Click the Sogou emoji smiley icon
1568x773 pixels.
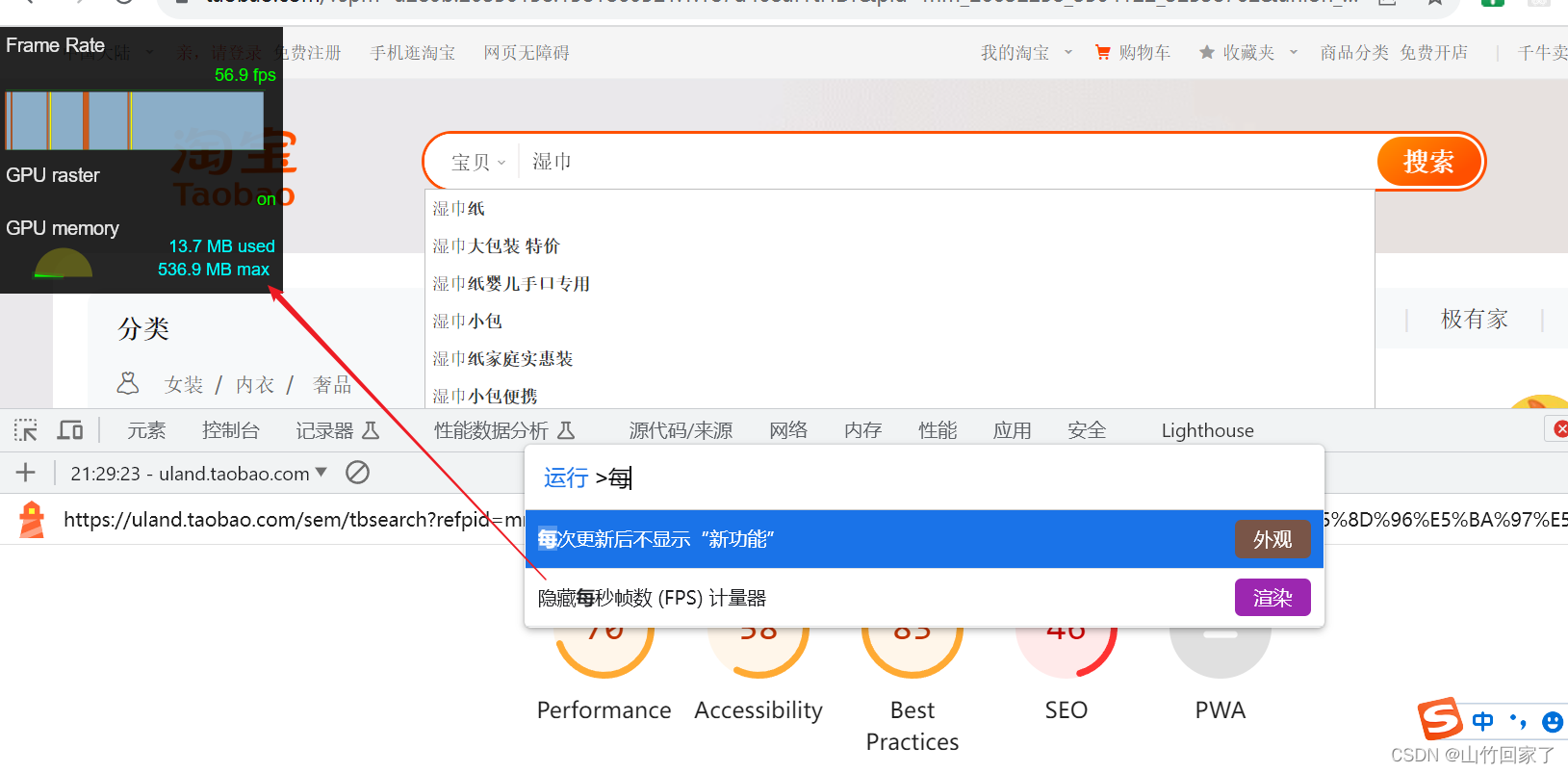pyautogui.click(x=1552, y=722)
